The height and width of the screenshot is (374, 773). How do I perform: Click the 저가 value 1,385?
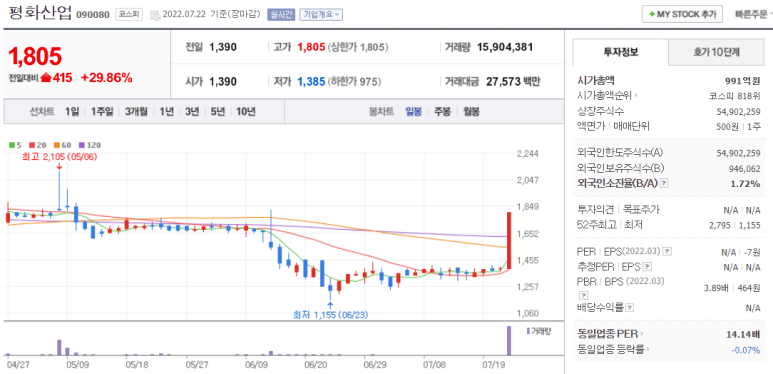311,81
